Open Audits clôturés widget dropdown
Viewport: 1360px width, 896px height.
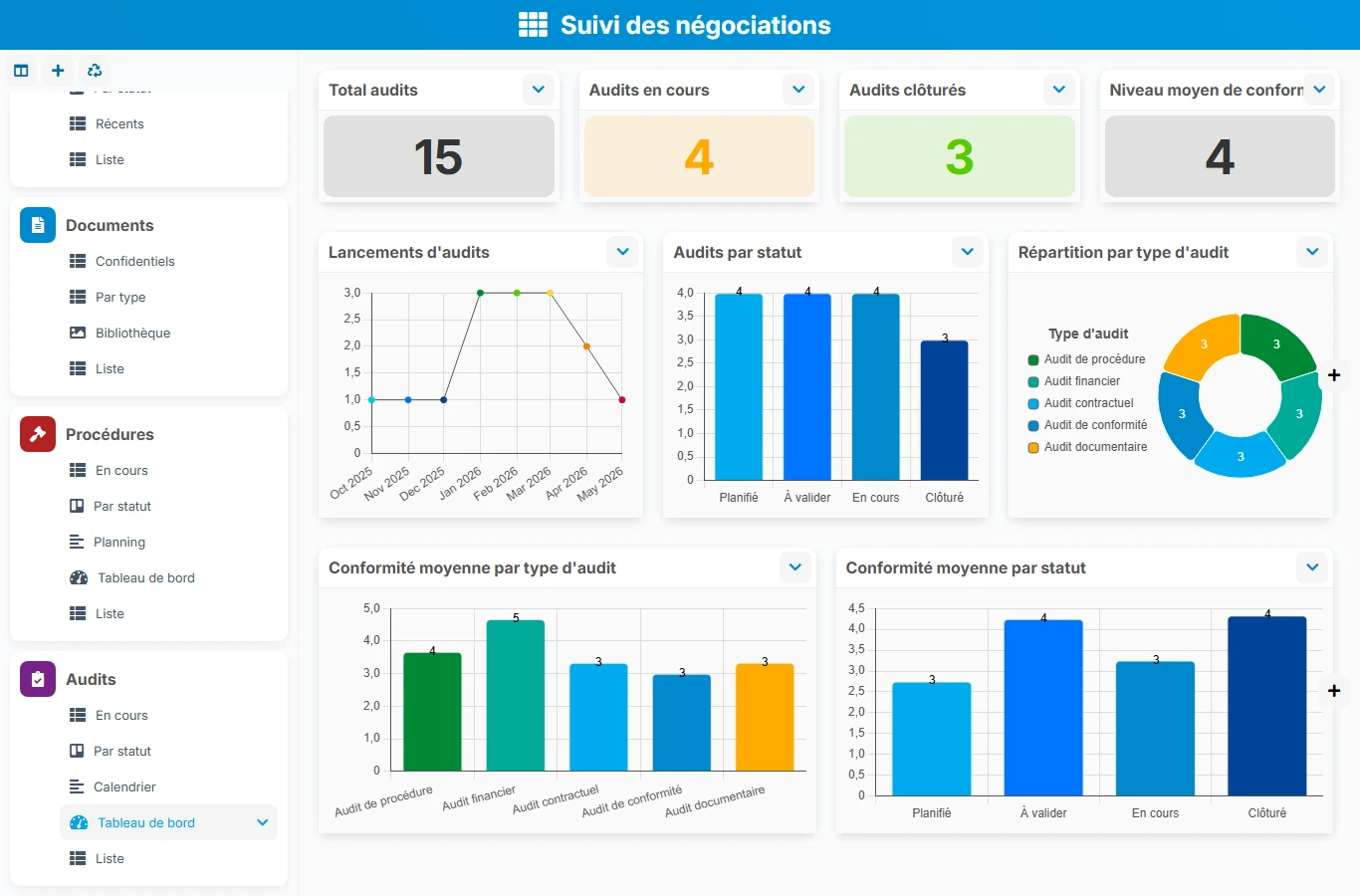1059,90
